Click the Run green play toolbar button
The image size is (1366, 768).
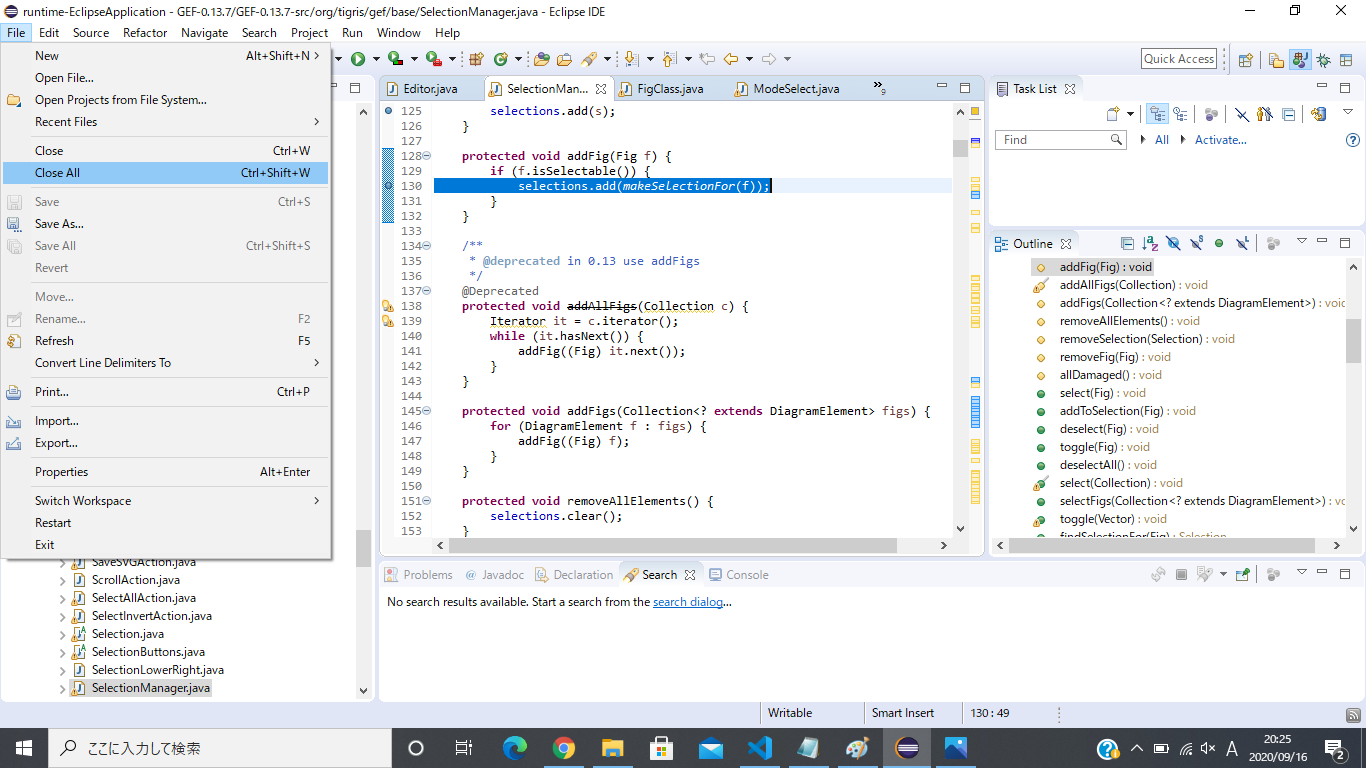[358, 59]
